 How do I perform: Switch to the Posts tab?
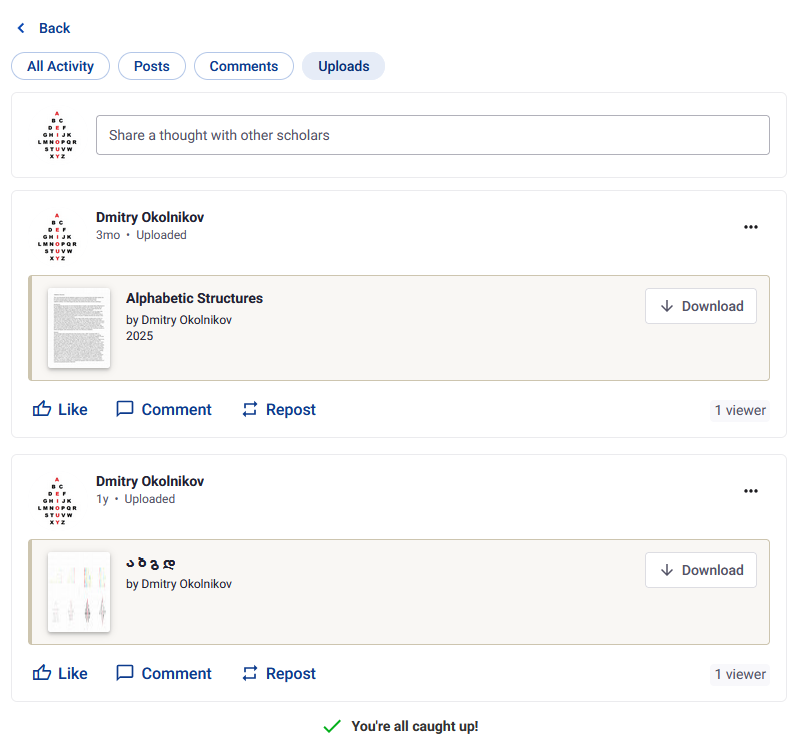(152, 66)
